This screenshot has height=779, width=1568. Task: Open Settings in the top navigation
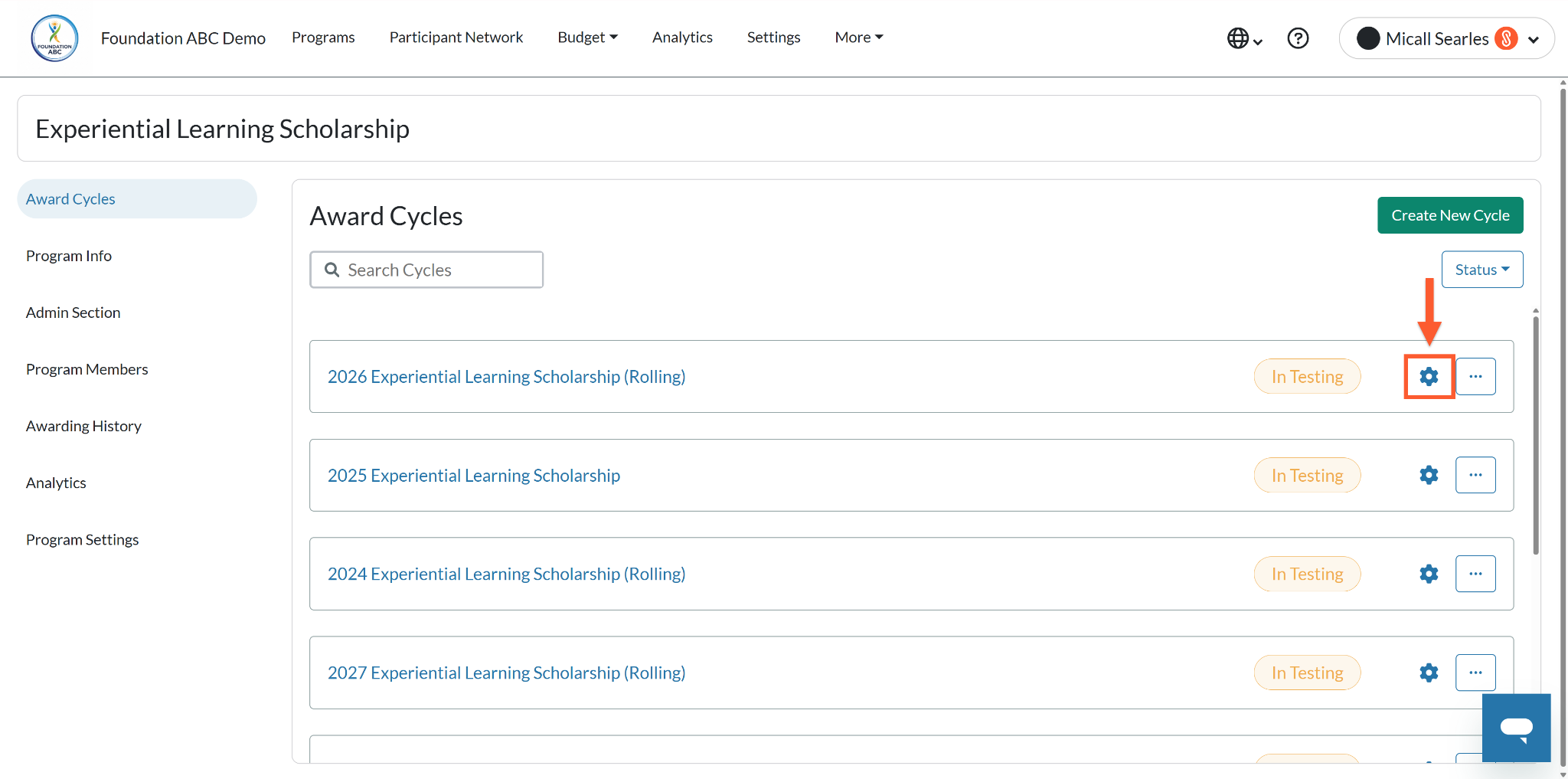click(x=773, y=37)
